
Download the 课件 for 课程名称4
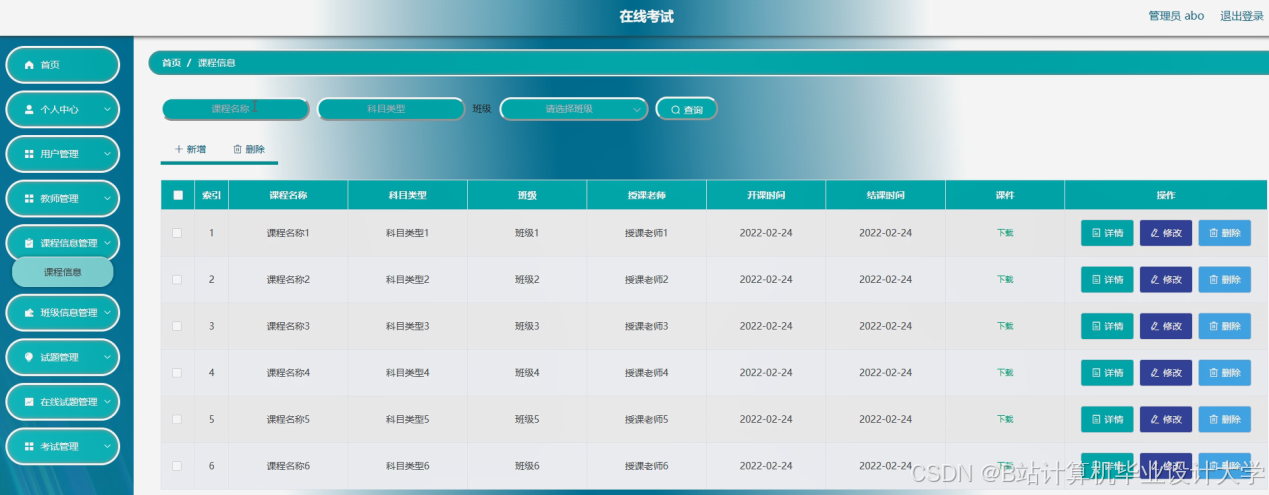[1005, 373]
